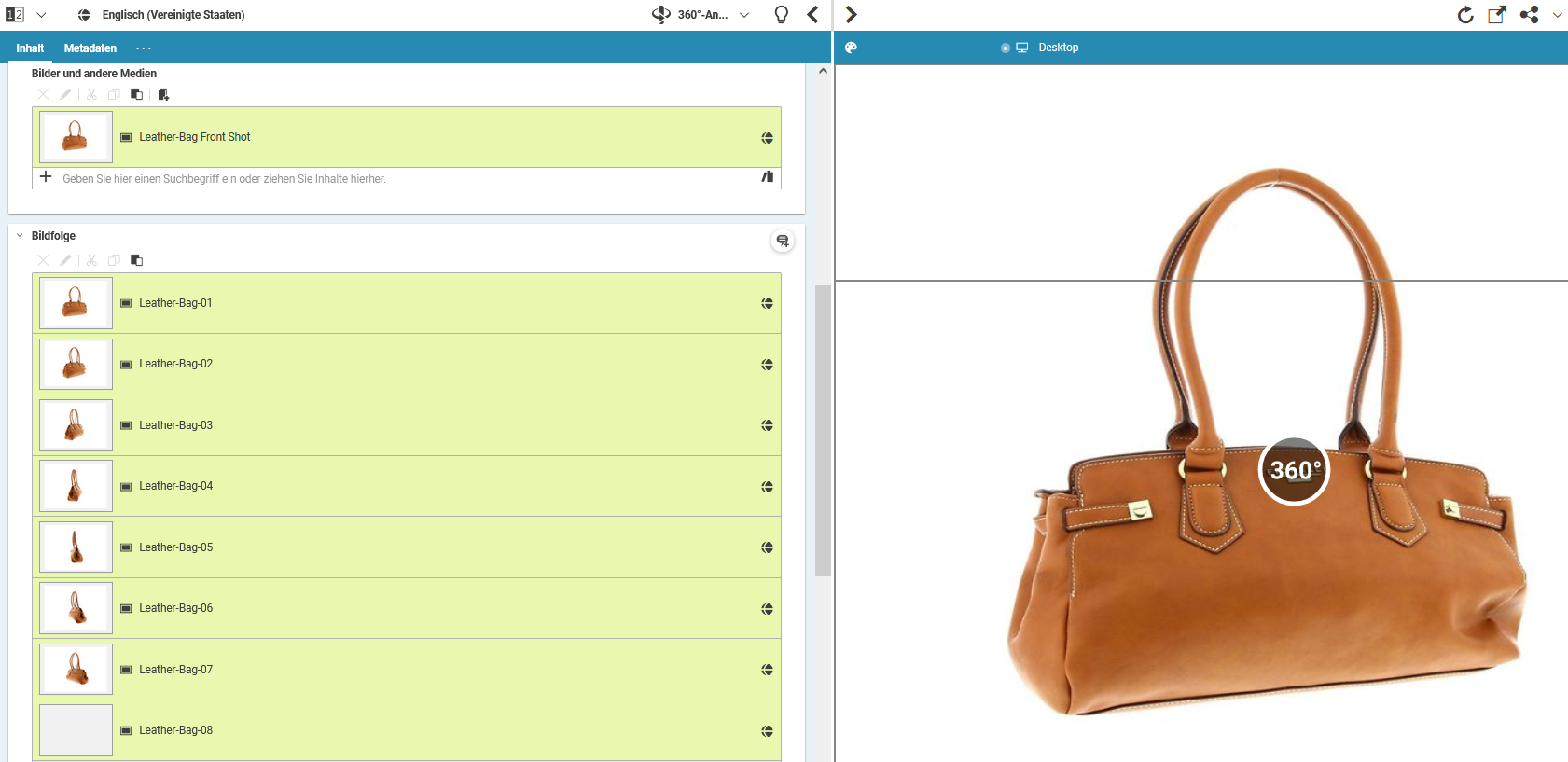1568x762 pixels.
Task: Expand the dropdown arrow beside the share icon
Action: (x=1557, y=15)
